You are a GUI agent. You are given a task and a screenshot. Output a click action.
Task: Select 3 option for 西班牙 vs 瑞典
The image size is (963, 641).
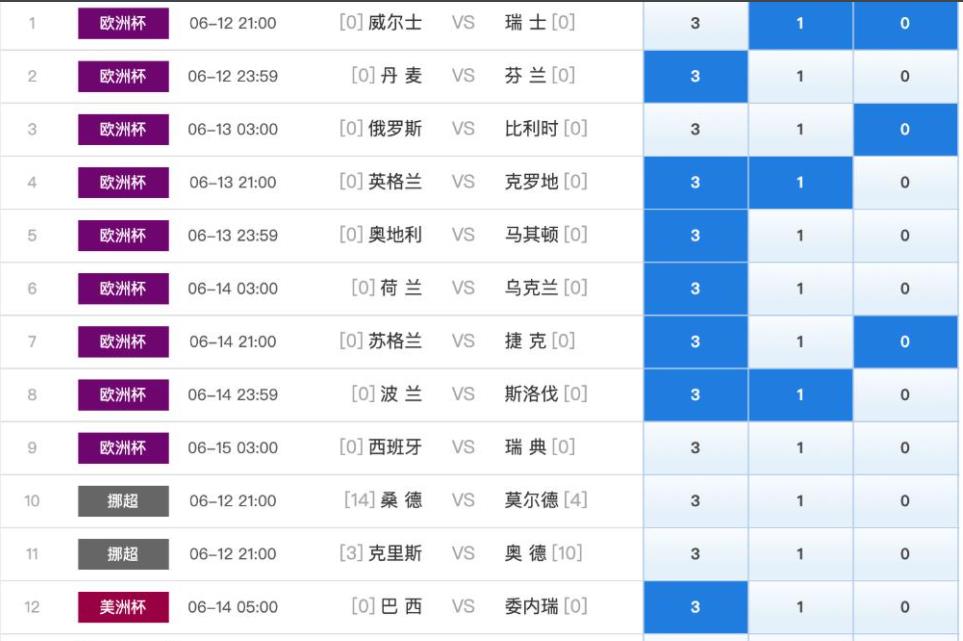click(x=695, y=448)
